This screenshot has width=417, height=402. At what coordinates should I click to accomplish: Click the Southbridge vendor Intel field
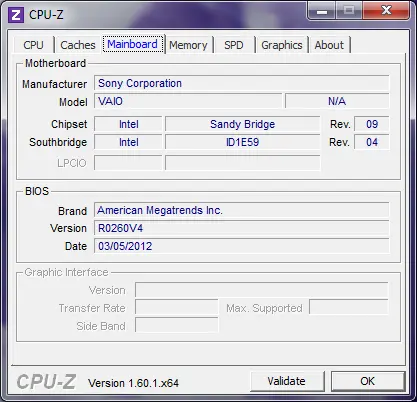(128, 142)
